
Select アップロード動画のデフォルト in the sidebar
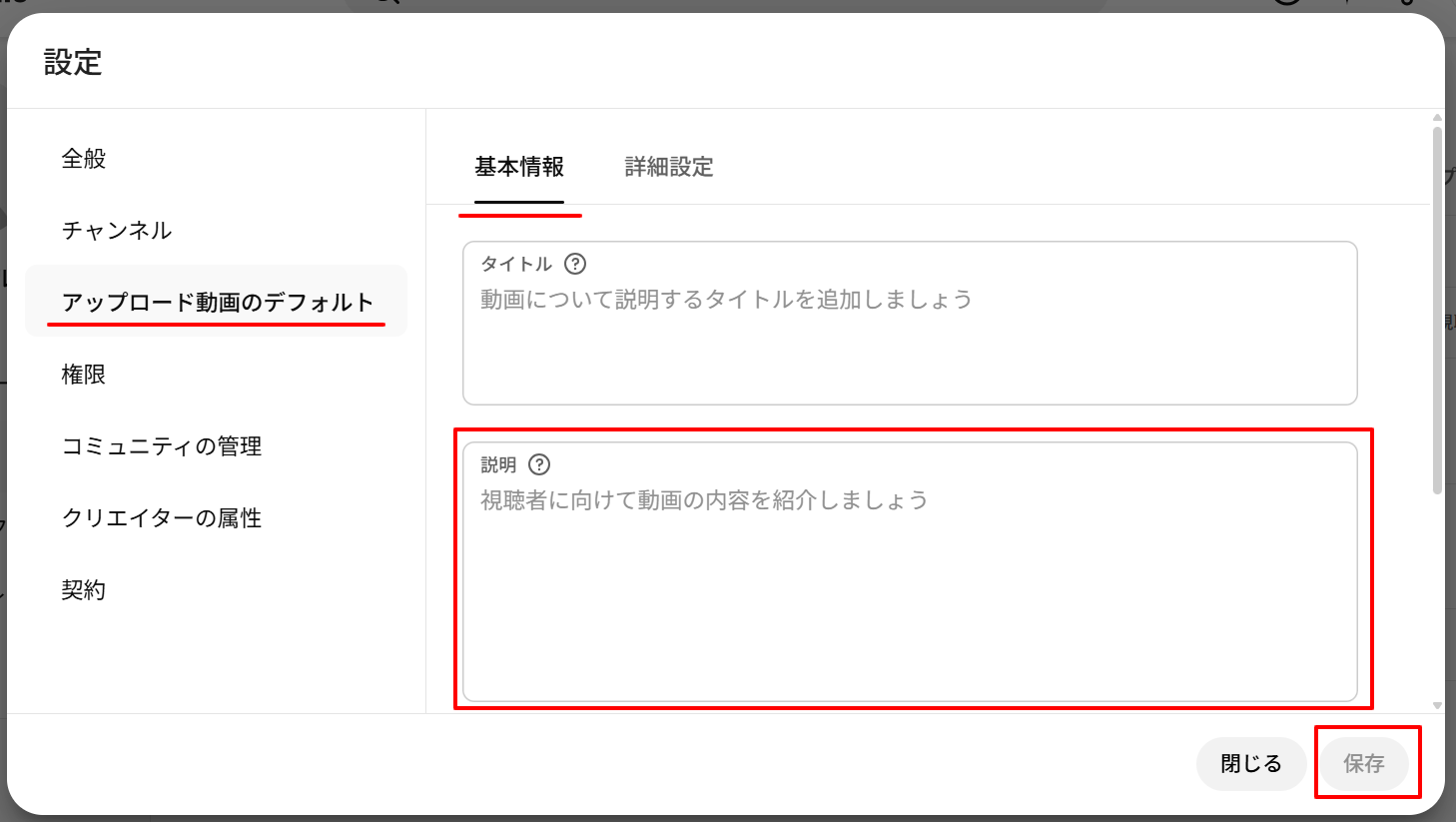click(x=216, y=302)
